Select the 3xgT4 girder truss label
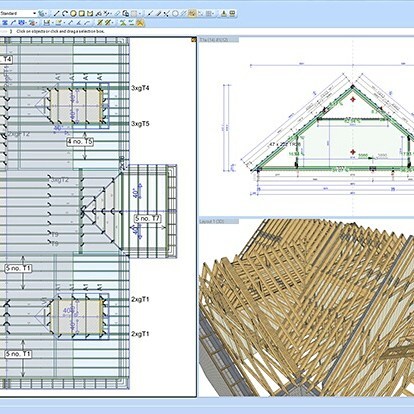 click(140, 88)
